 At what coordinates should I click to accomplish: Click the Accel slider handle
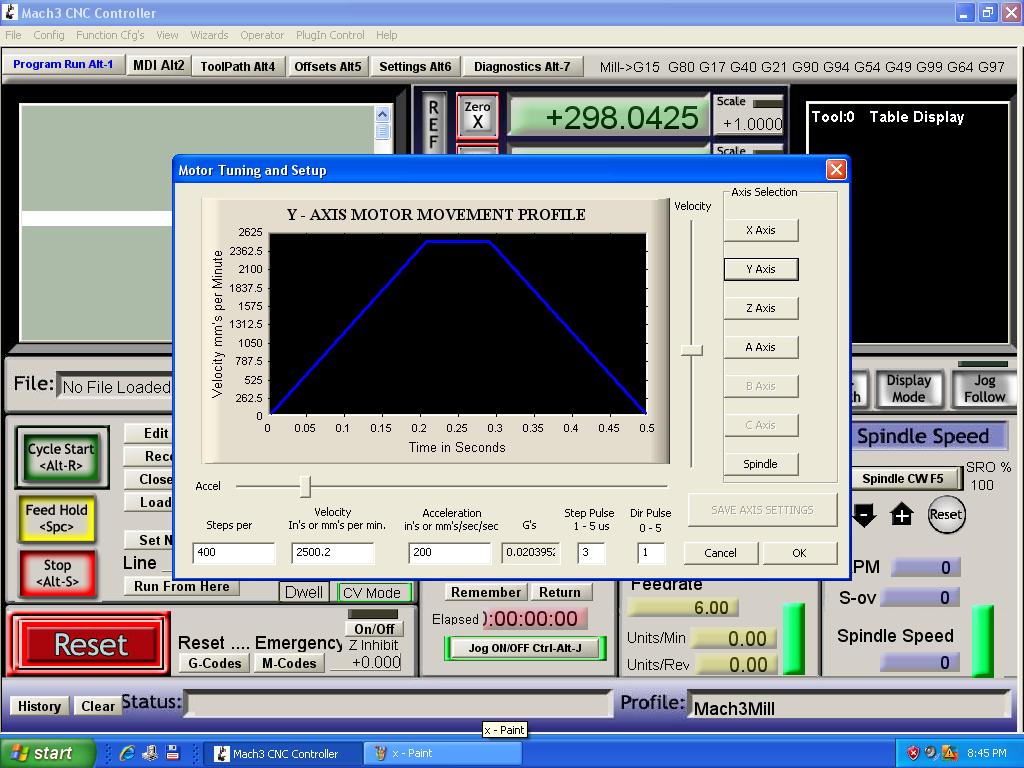(305, 486)
